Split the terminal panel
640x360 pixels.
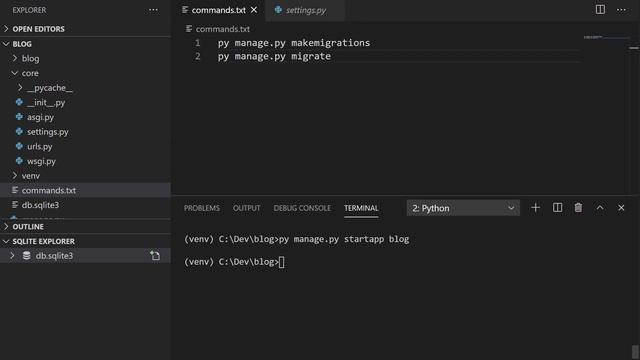[x=557, y=208]
